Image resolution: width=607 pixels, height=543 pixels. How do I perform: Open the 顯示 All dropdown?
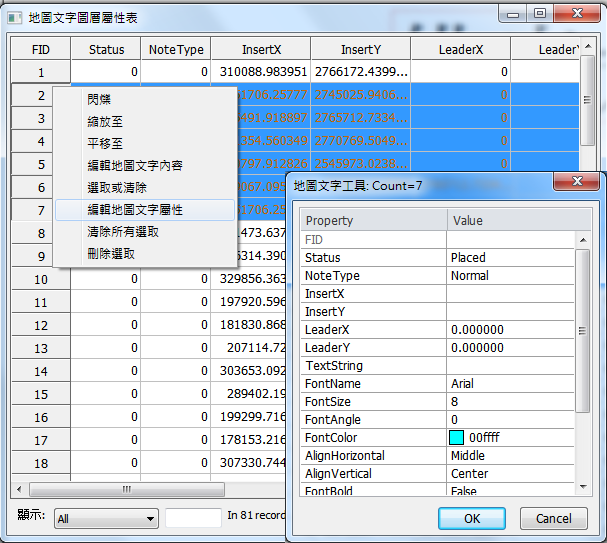click(106, 518)
